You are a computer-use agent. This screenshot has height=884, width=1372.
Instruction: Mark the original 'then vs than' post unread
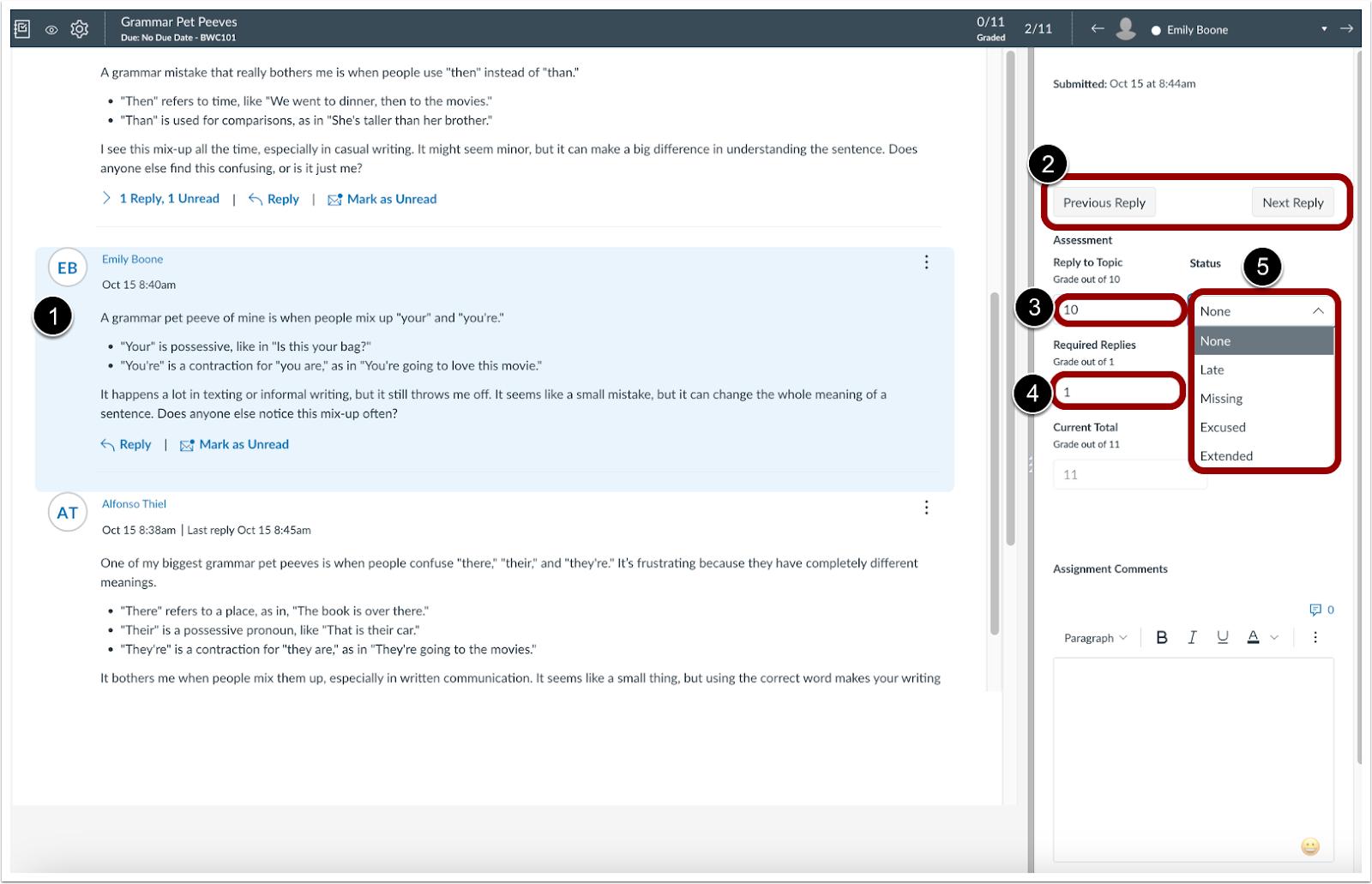click(x=391, y=198)
